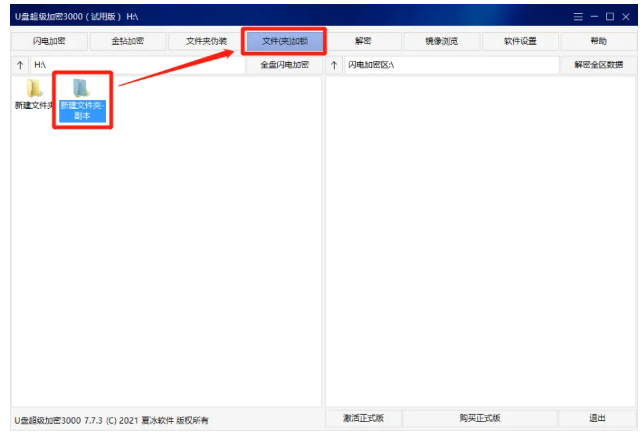Click the 帮助 button
644x439 pixels.
pos(598,41)
